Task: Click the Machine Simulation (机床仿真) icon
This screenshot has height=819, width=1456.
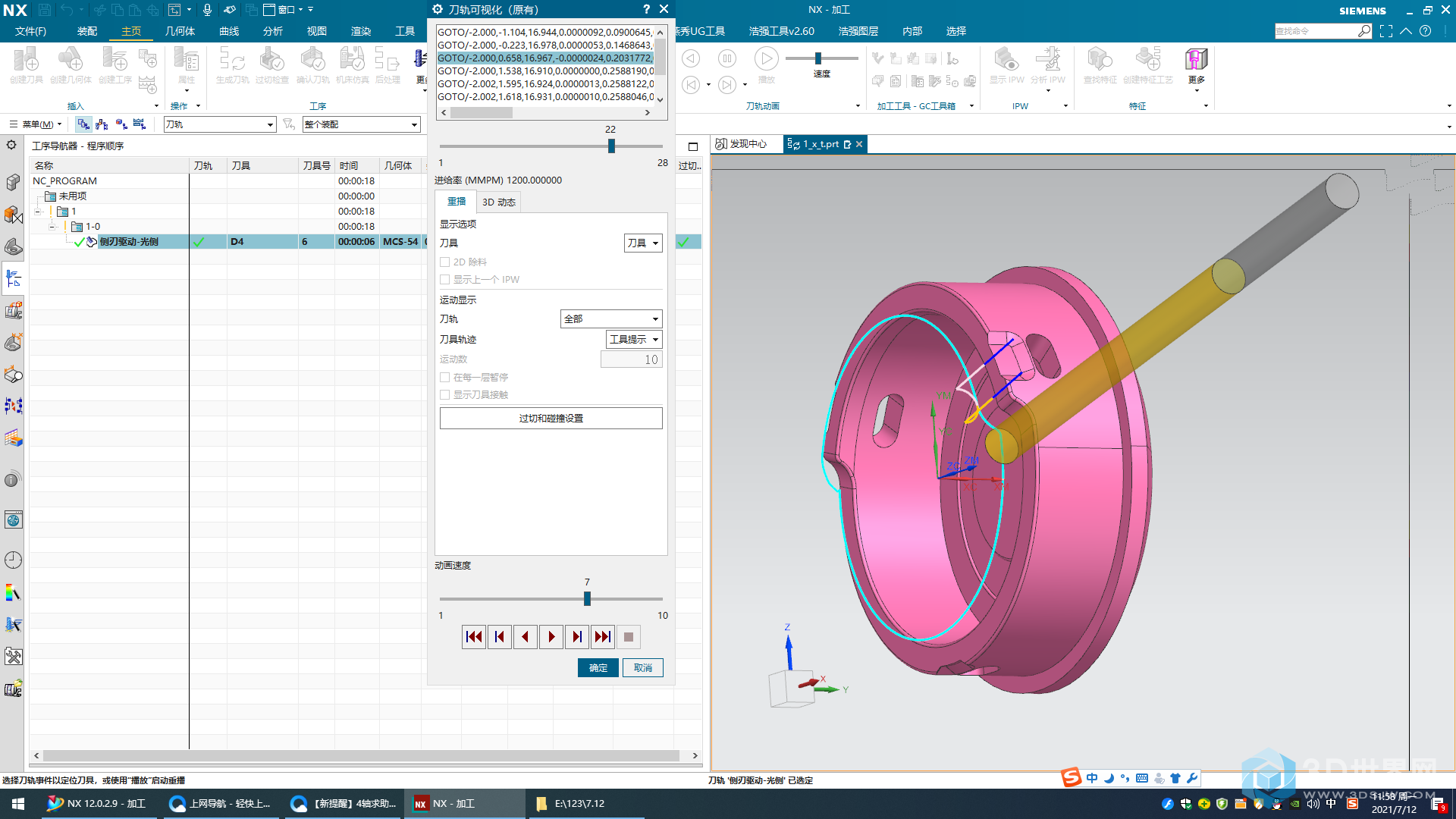Action: pos(352,61)
